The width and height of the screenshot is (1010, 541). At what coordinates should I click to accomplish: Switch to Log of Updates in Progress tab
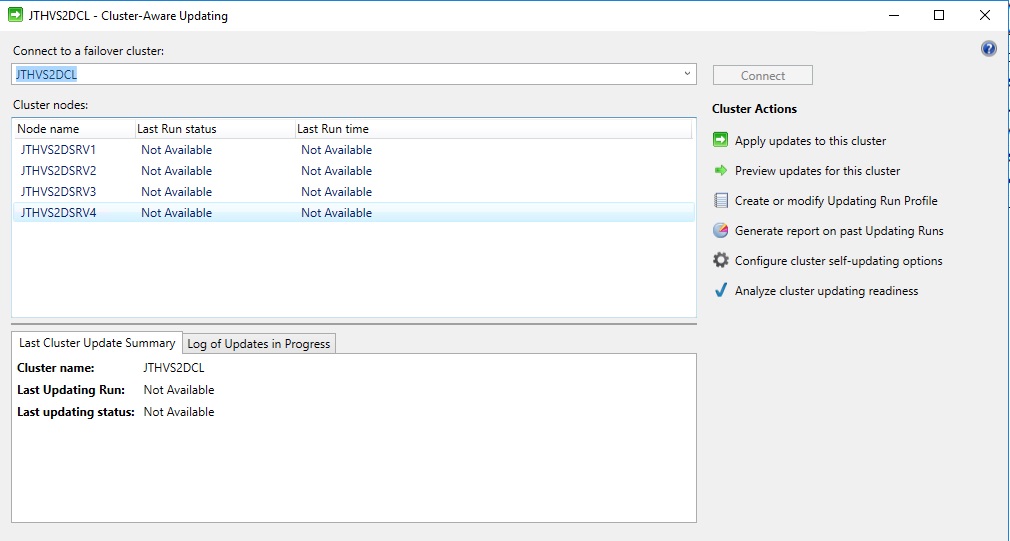(258, 344)
